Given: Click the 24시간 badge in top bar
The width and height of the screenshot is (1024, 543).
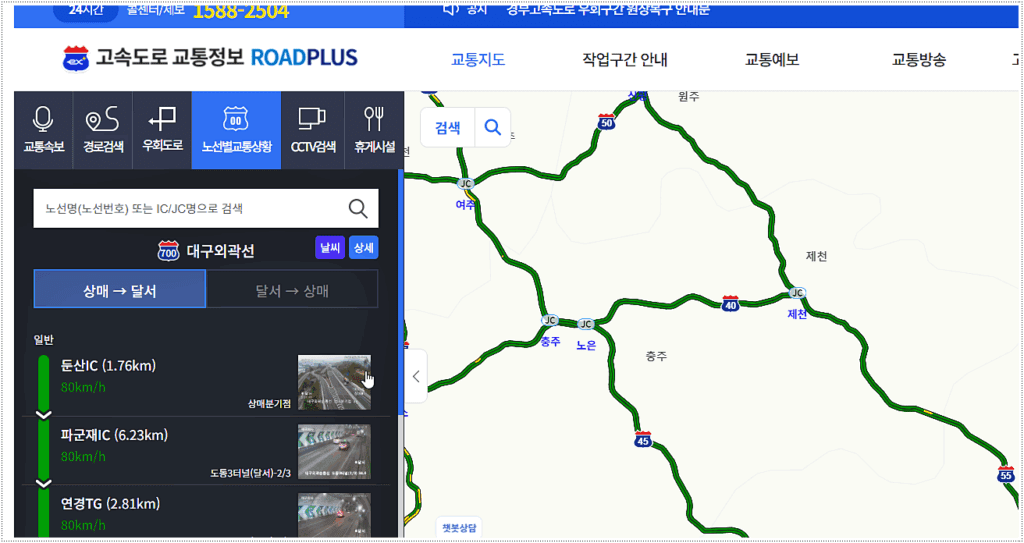Looking at the screenshot, I should click(86, 11).
